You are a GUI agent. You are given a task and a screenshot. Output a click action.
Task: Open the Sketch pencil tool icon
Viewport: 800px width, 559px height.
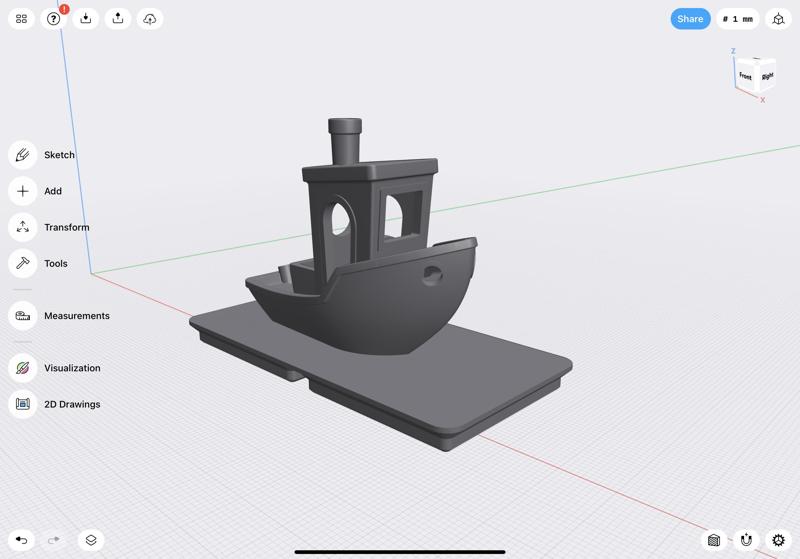click(x=22, y=155)
